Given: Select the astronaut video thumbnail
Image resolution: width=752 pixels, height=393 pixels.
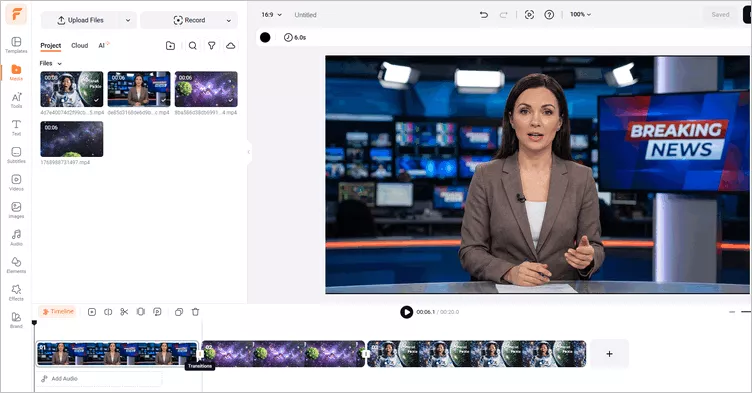Looking at the screenshot, I should 71,89.
